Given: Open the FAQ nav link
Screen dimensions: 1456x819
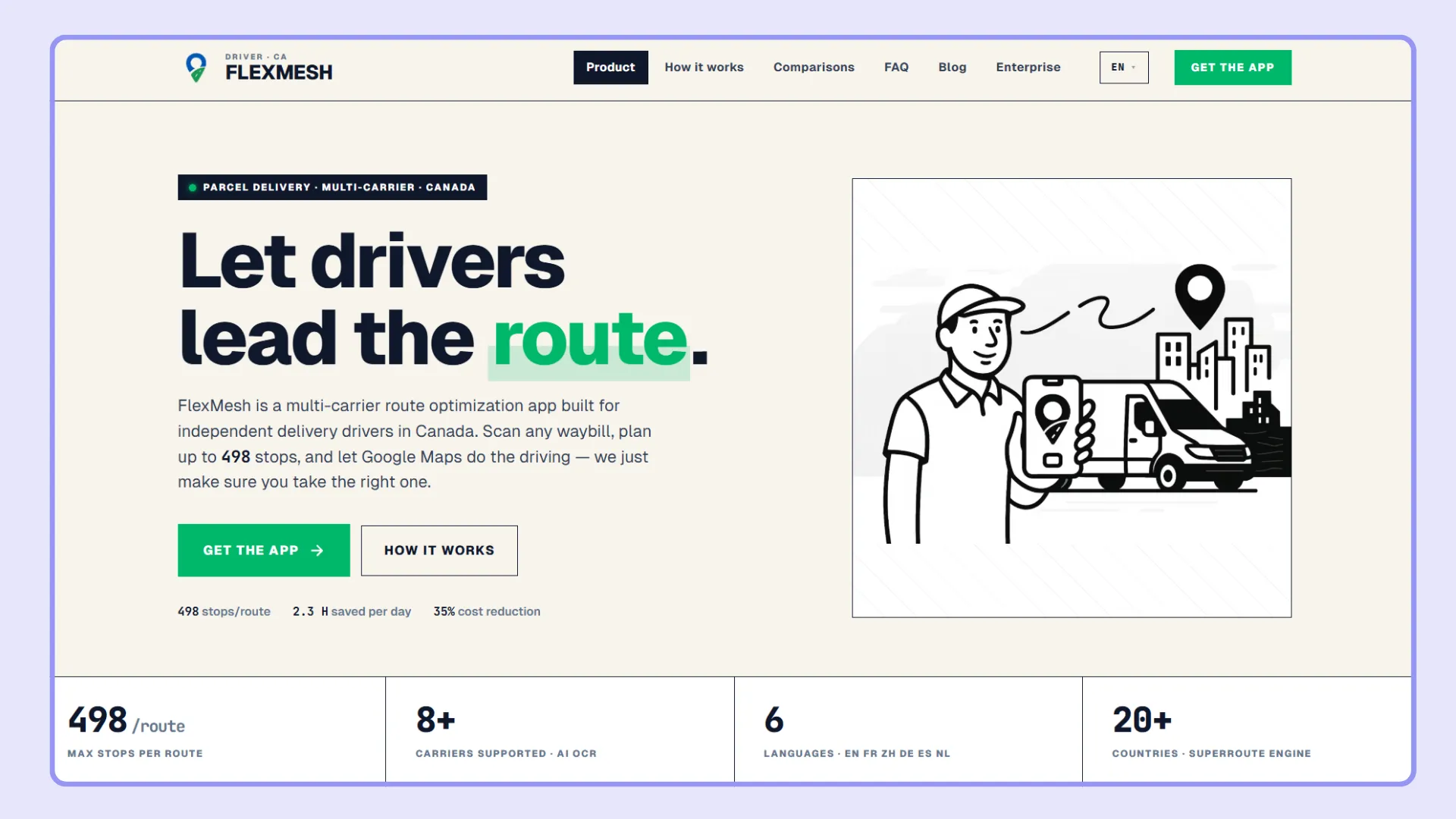Looking at the screenshot, I should point(896,67).
